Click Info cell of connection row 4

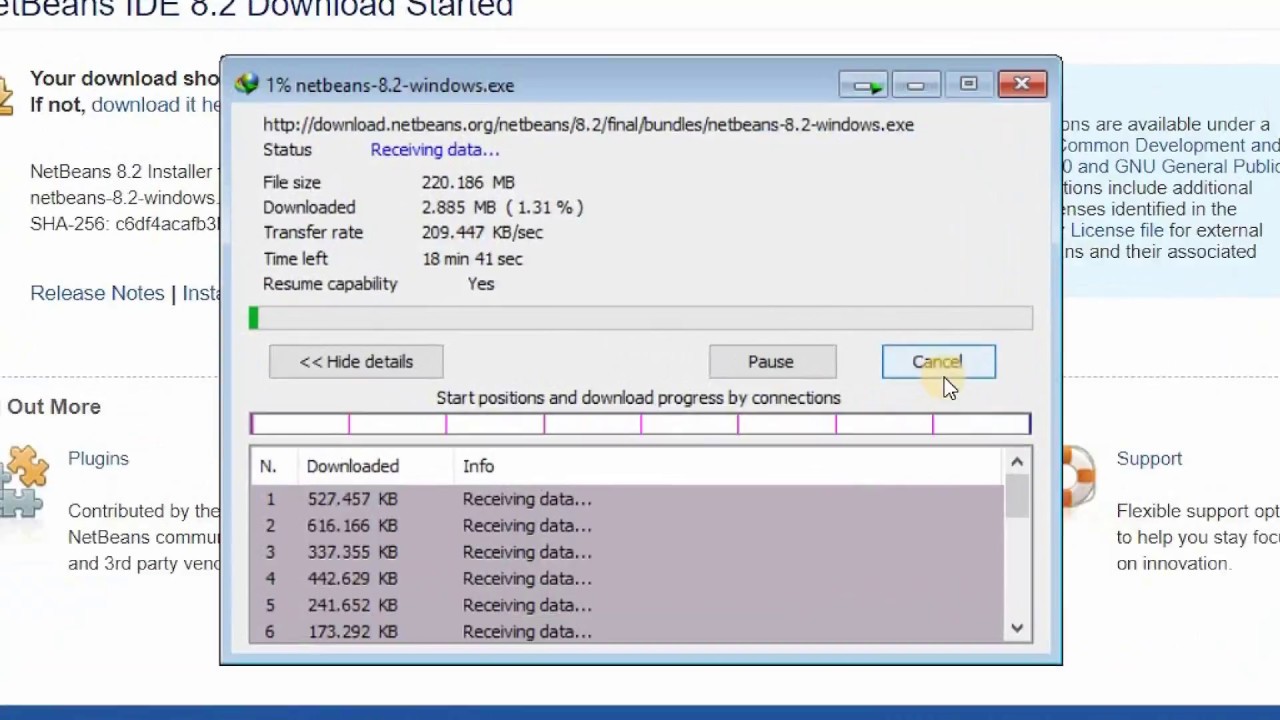(x=527, y=579)
